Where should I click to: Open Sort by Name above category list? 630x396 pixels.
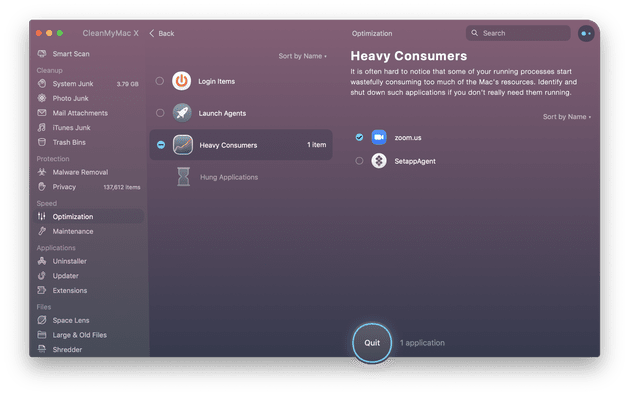point(303,56)
